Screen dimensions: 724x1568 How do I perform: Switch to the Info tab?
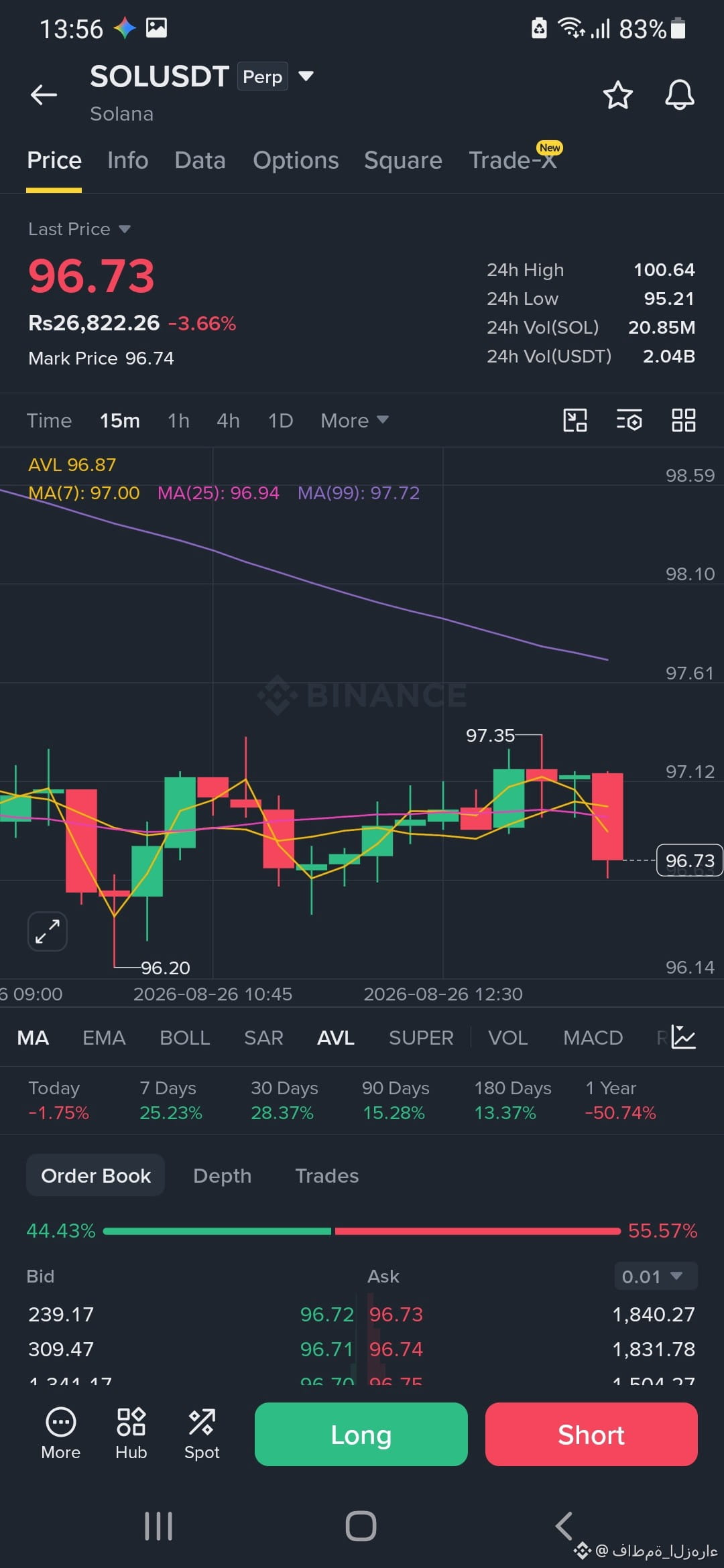pyautogui.click(x=128, y=161)
